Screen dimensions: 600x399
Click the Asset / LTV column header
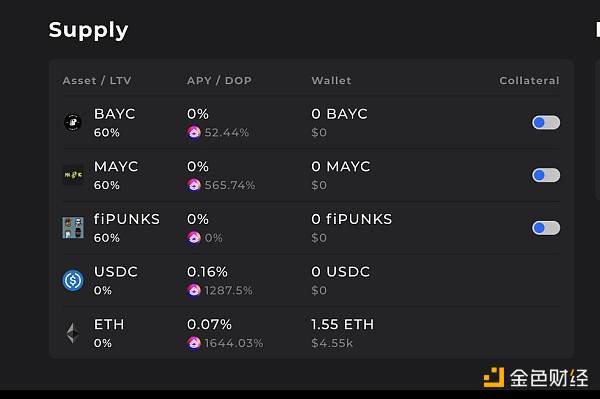coord(97,81)
